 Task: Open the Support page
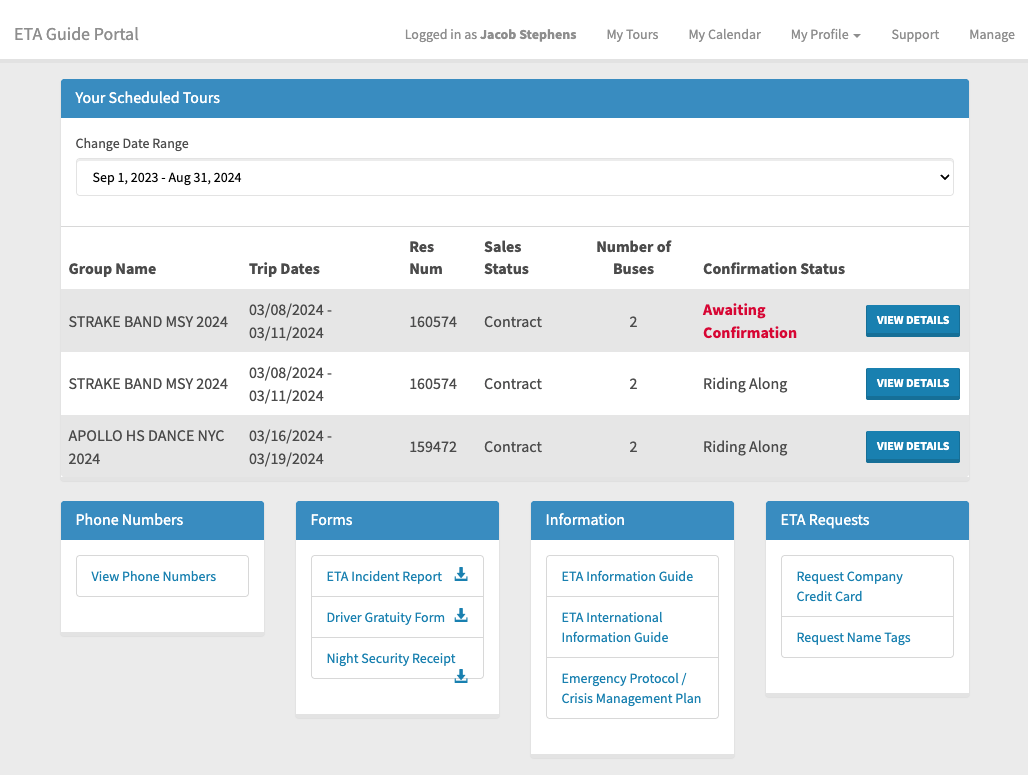[914, 34]
